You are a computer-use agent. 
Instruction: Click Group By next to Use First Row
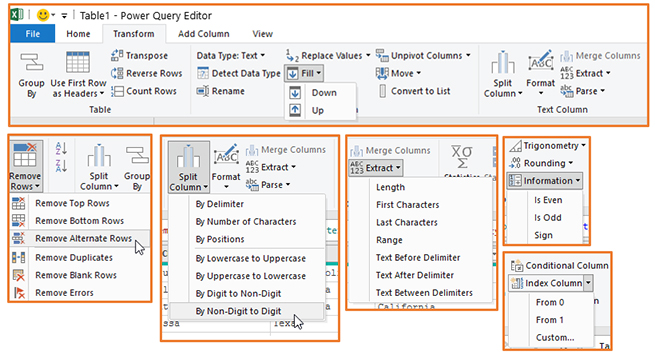tap(31, 74)
